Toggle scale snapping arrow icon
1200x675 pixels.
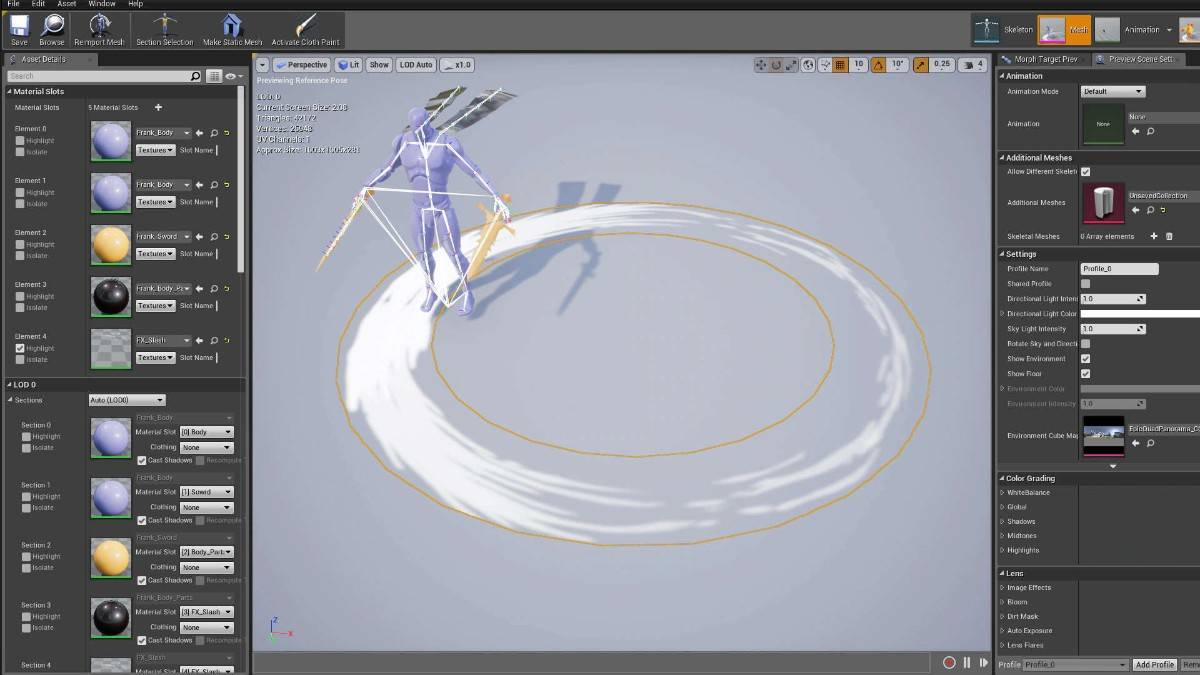[919, 65]
